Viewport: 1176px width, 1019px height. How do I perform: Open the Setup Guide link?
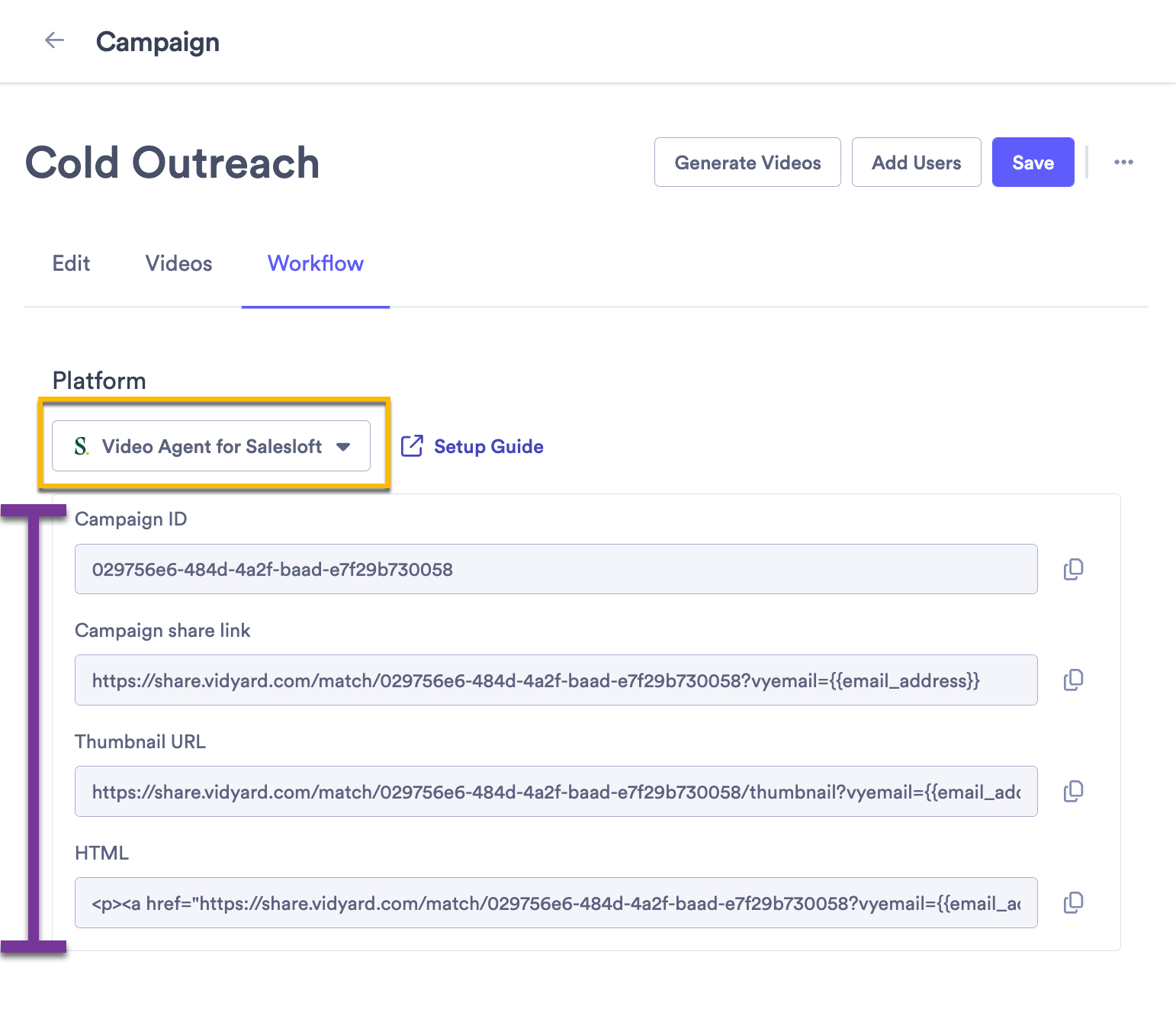point(488,446)
